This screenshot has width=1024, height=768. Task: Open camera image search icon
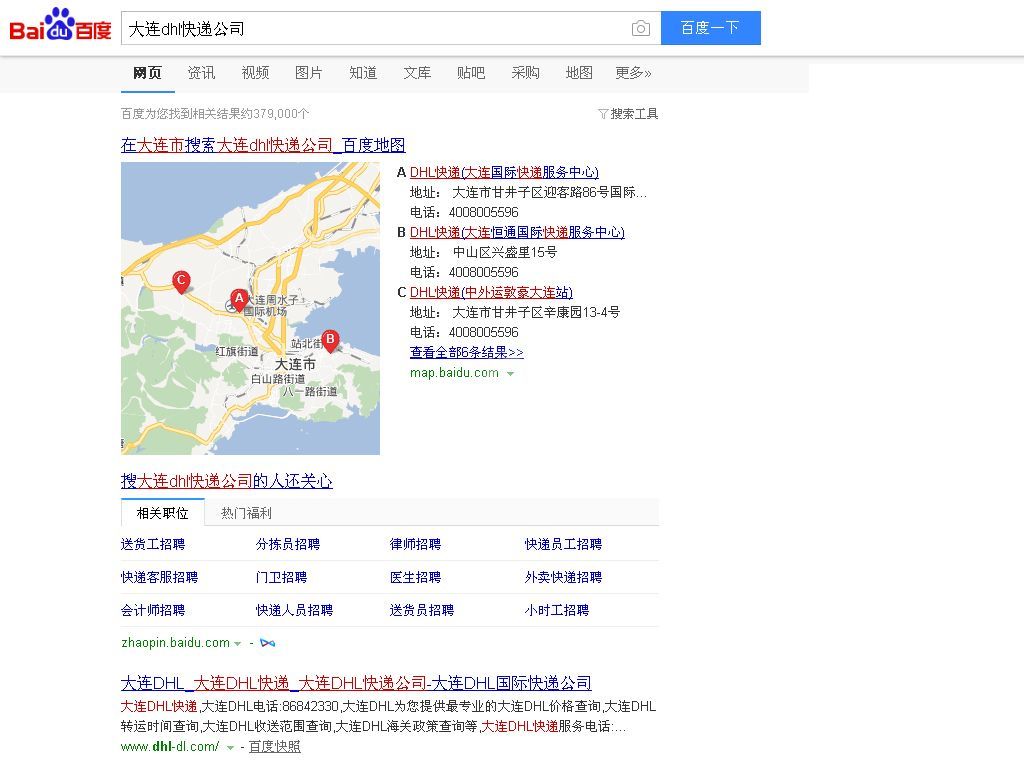click(x=641, y=28)
